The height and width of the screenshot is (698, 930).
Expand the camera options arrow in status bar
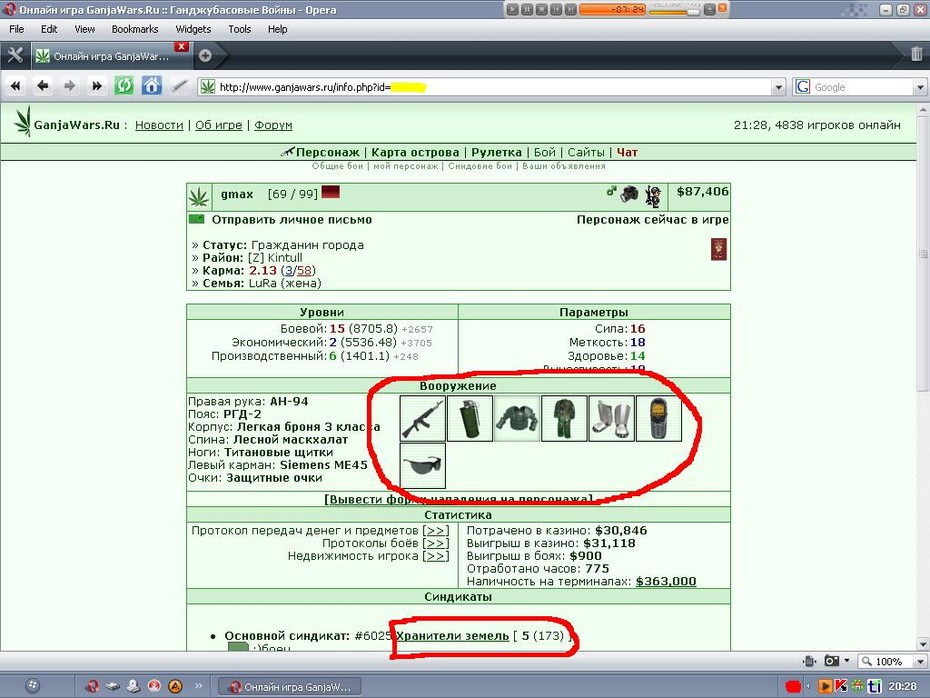(846, 661)
